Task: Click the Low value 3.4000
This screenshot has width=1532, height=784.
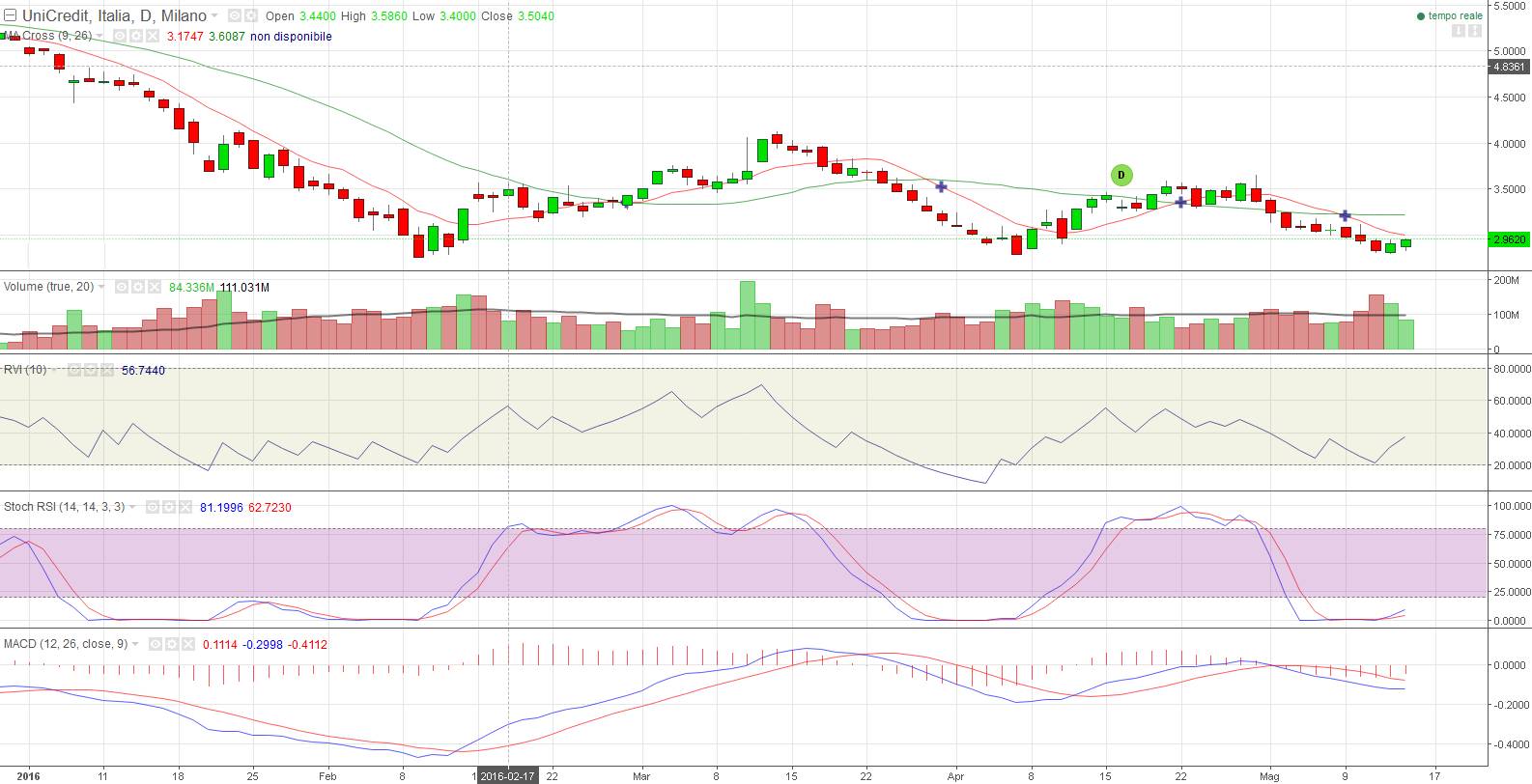Action: 457,16
